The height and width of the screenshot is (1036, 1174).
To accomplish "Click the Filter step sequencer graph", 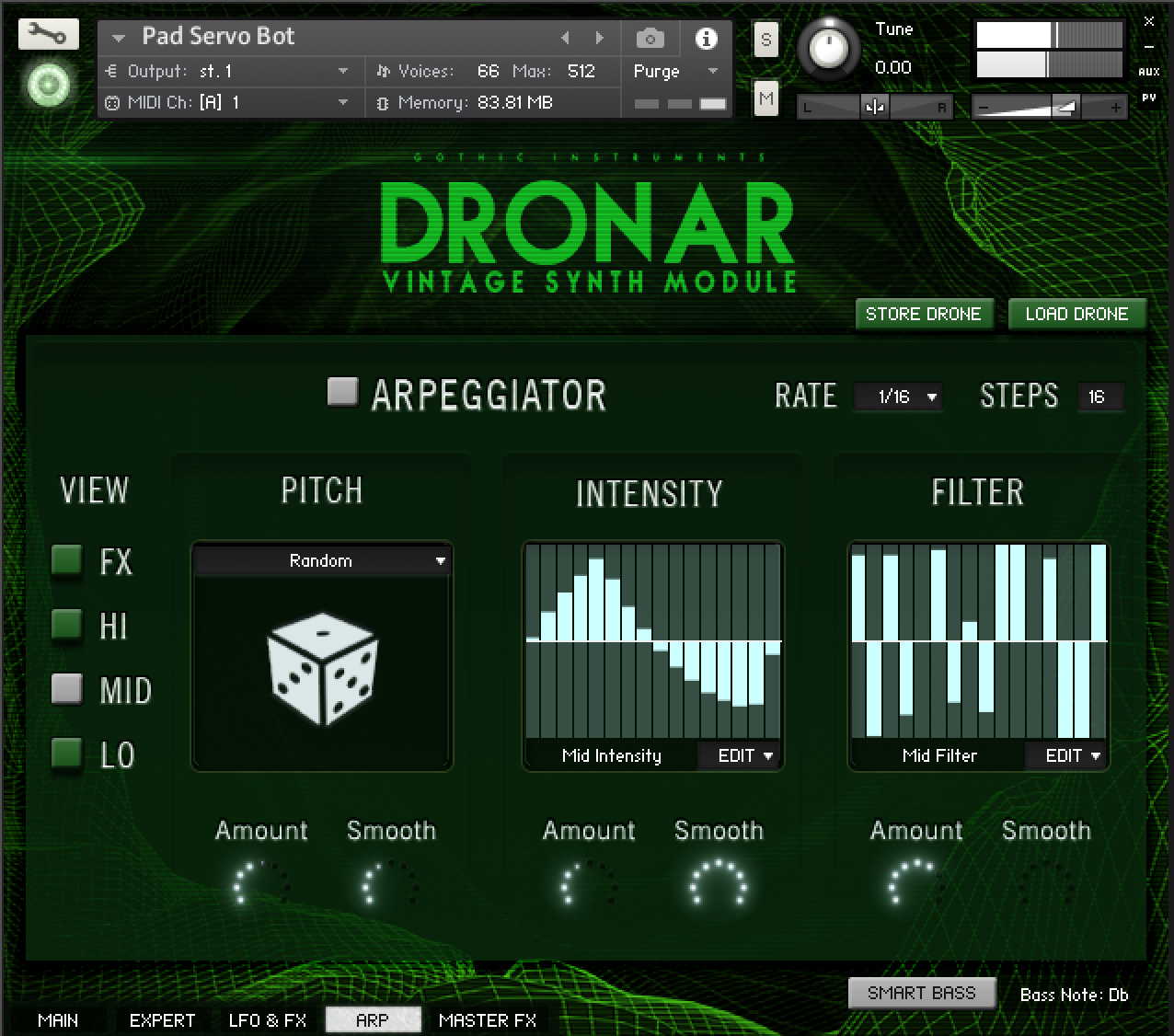I will pos(979,641).
